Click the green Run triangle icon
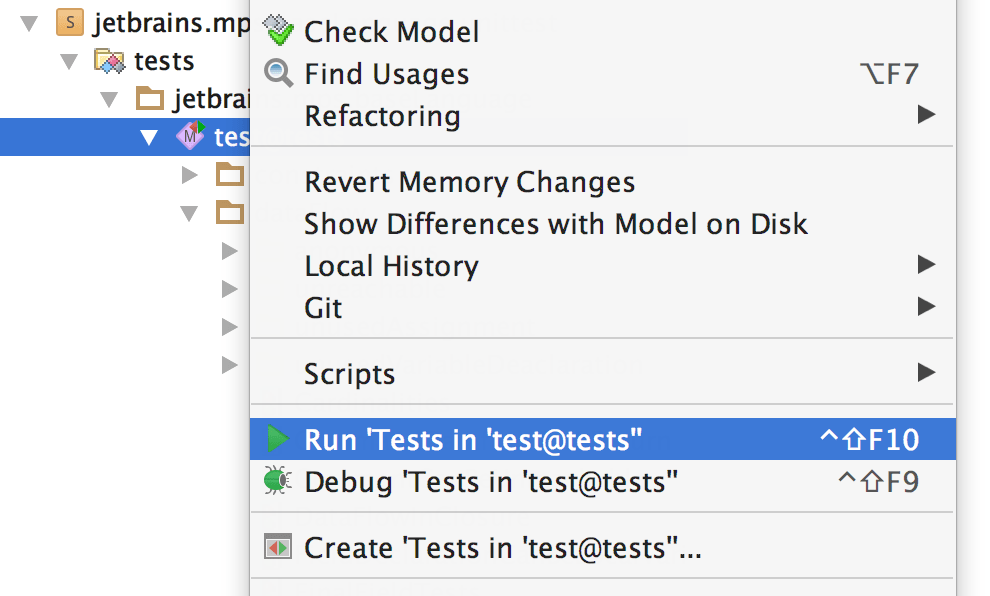The height and width of the screenshot is (596, 990). 277,439
